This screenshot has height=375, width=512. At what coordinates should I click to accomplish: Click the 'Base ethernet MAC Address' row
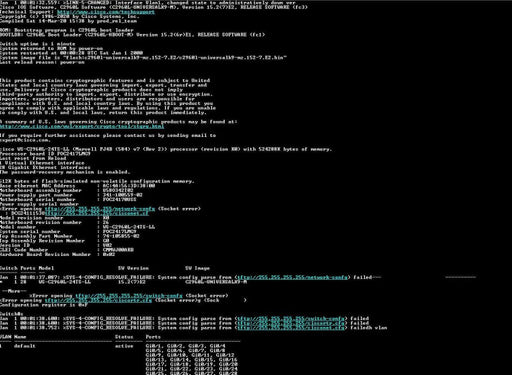coord(78,186)
